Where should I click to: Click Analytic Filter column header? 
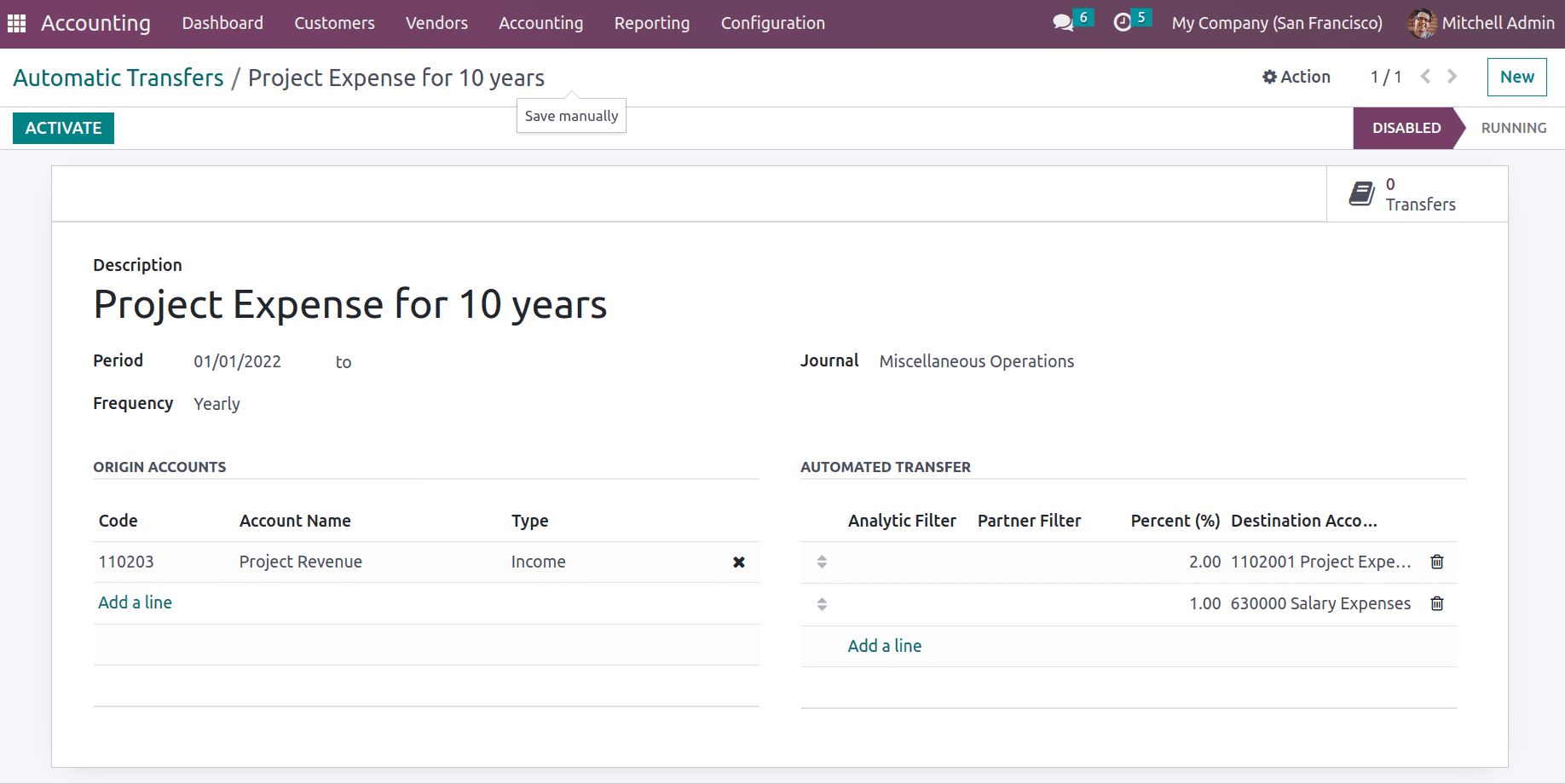902,521
